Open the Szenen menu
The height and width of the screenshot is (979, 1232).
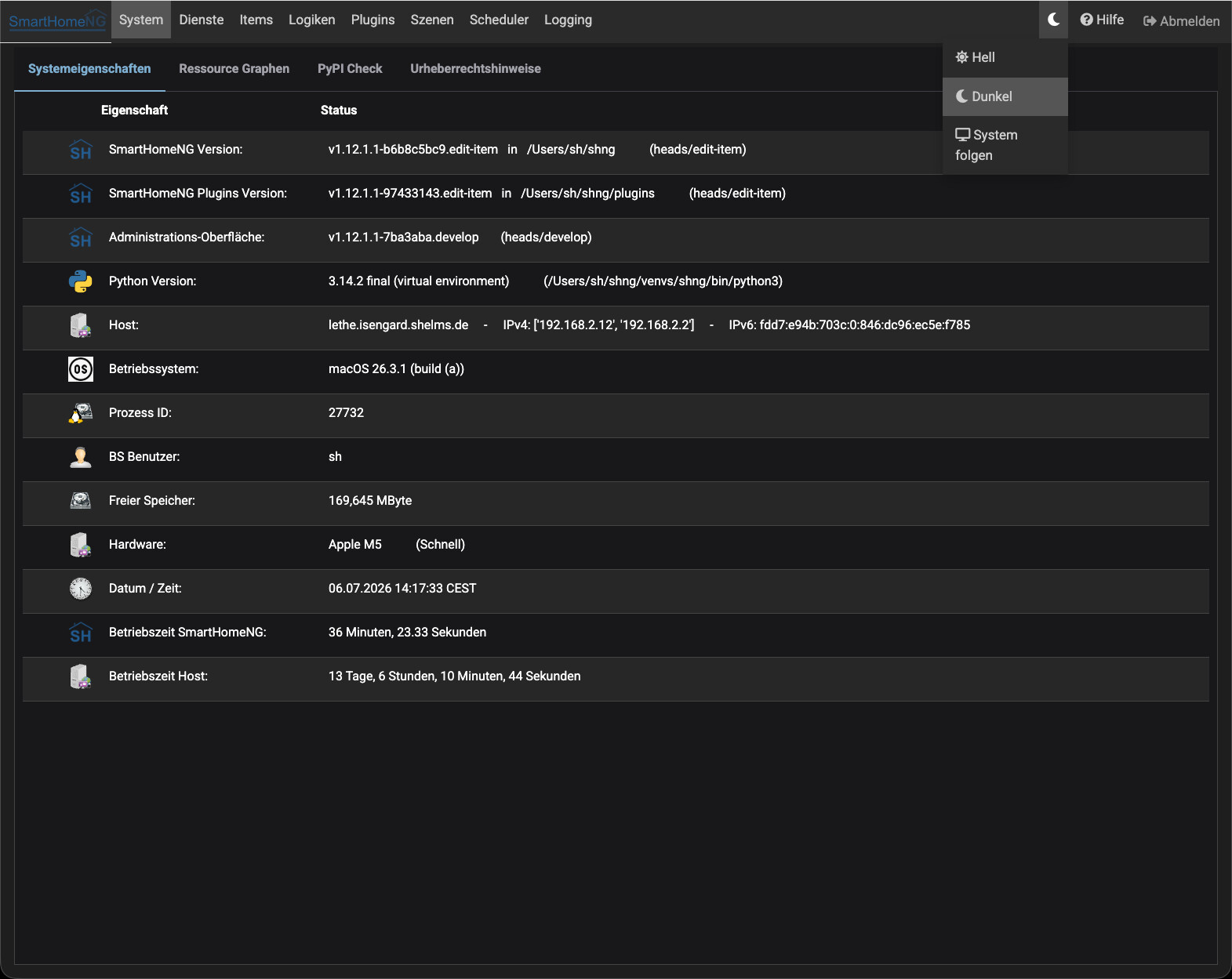pyautogui.click(x=432, y=20)
